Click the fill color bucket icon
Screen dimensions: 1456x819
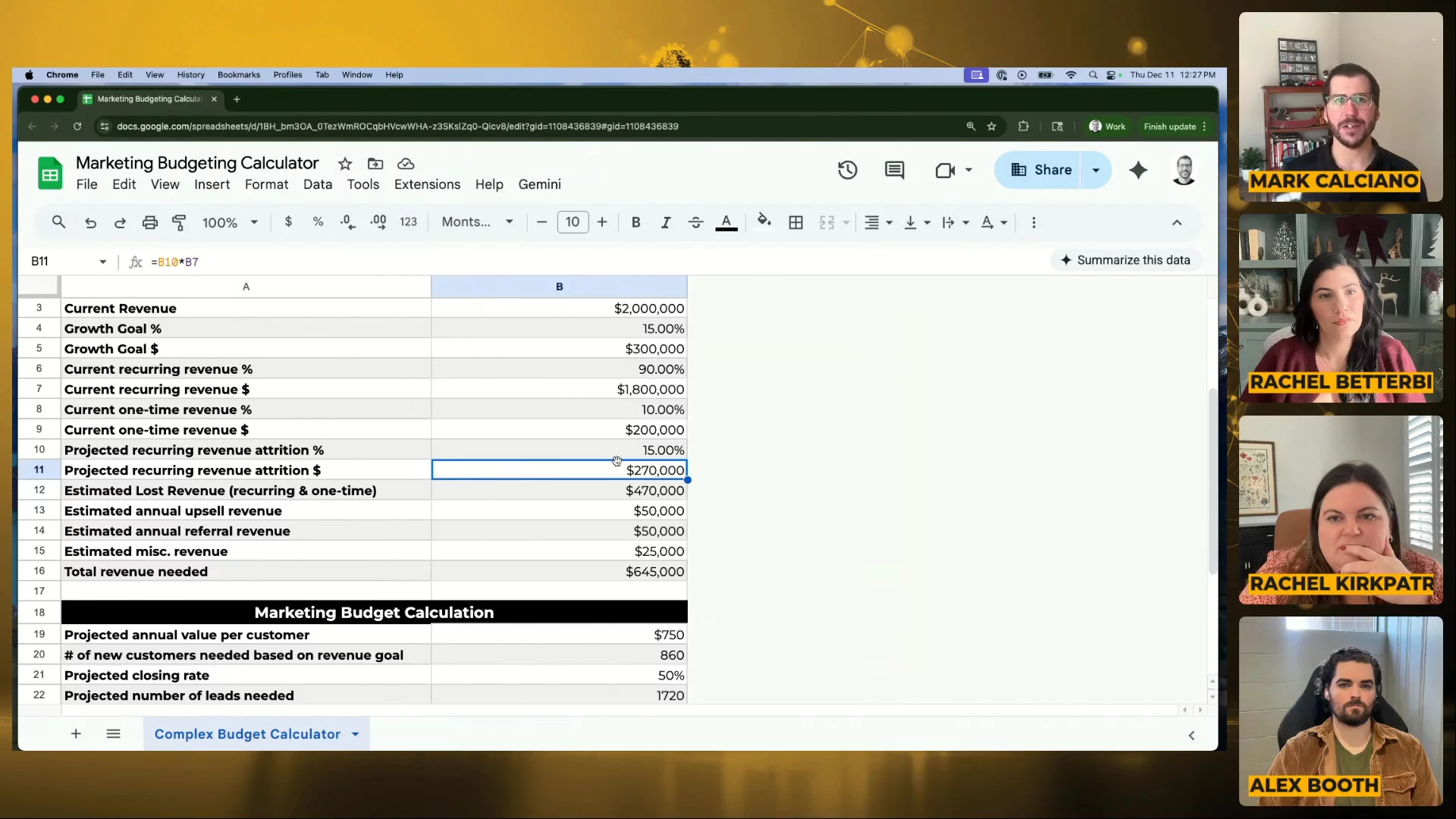coord(764,221)
